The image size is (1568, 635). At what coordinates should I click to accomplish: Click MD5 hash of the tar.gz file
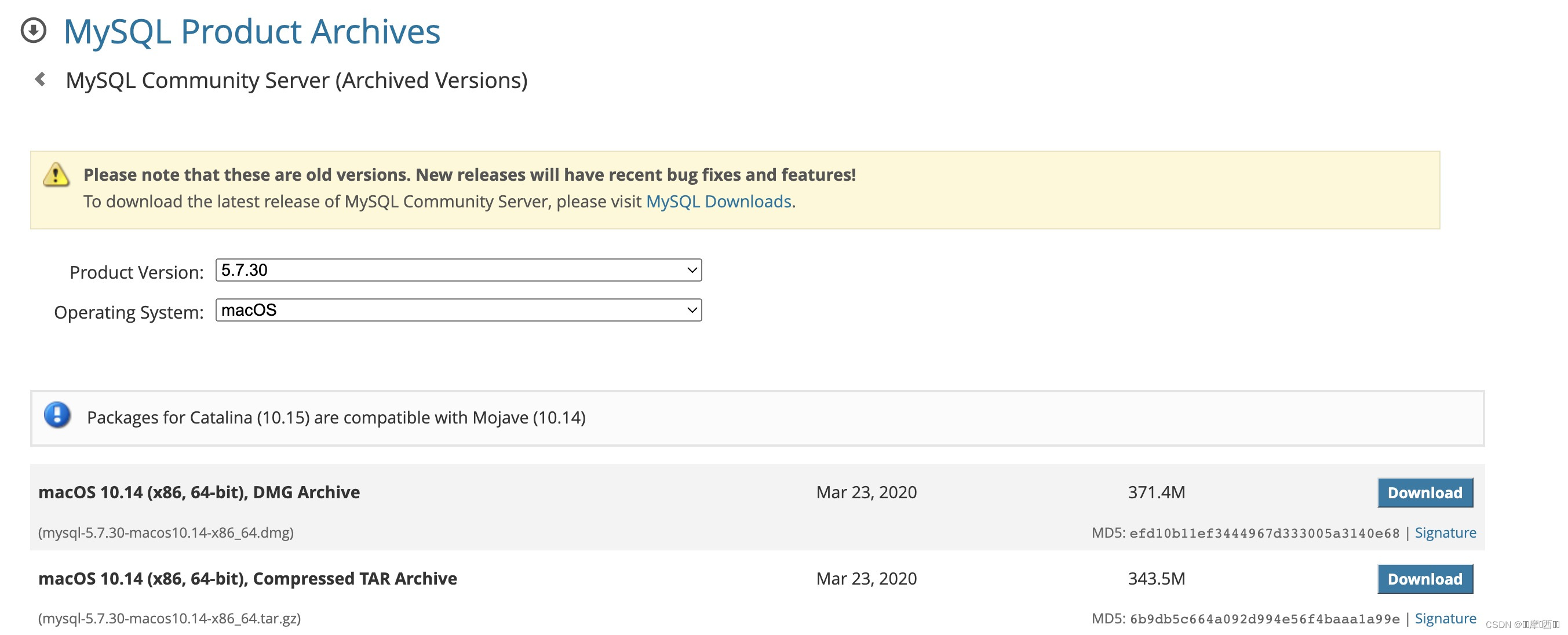click(x=1264, y=619)
